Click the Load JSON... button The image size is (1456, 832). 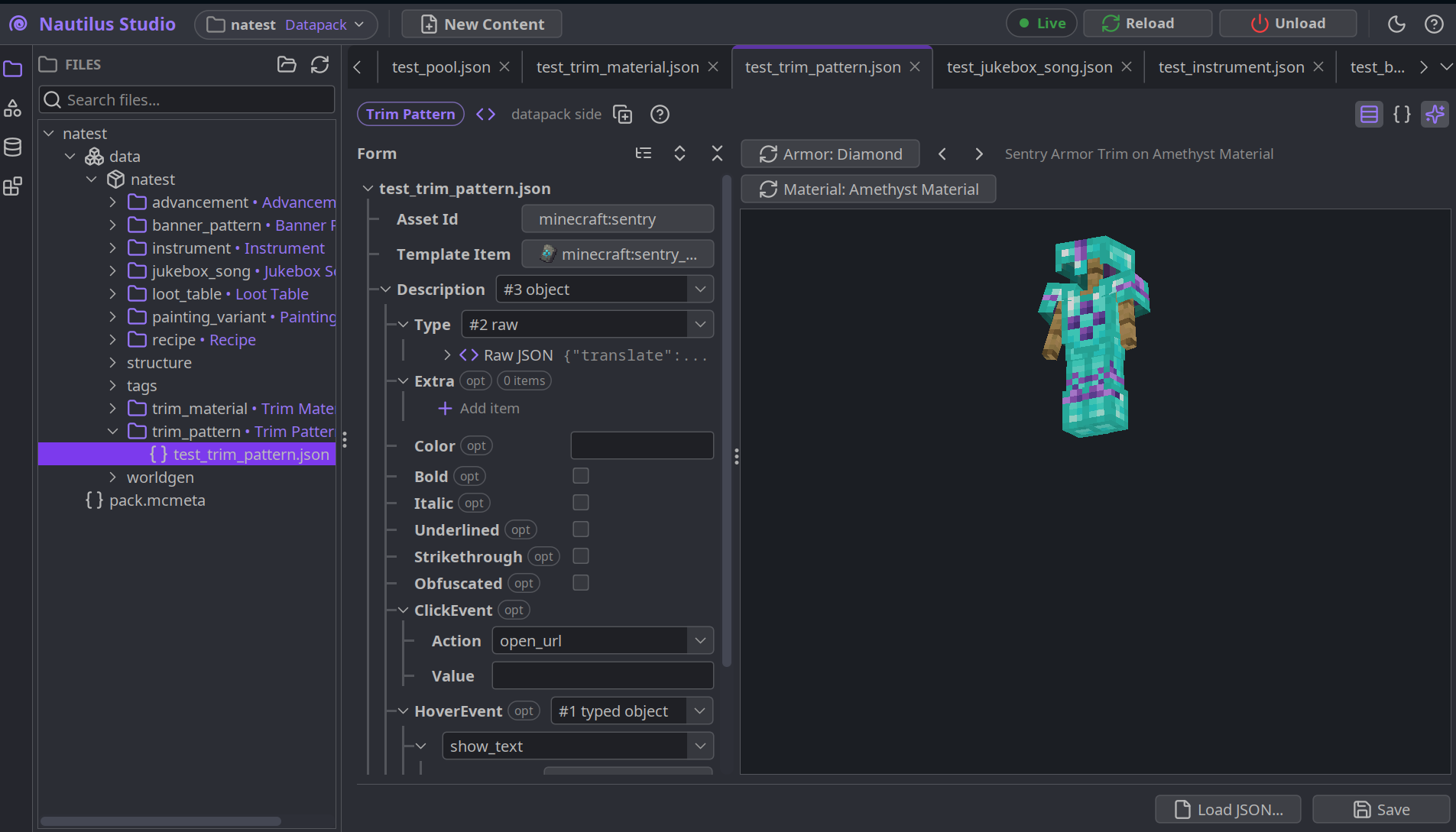pyautogui.click(x=1228, y=810)
